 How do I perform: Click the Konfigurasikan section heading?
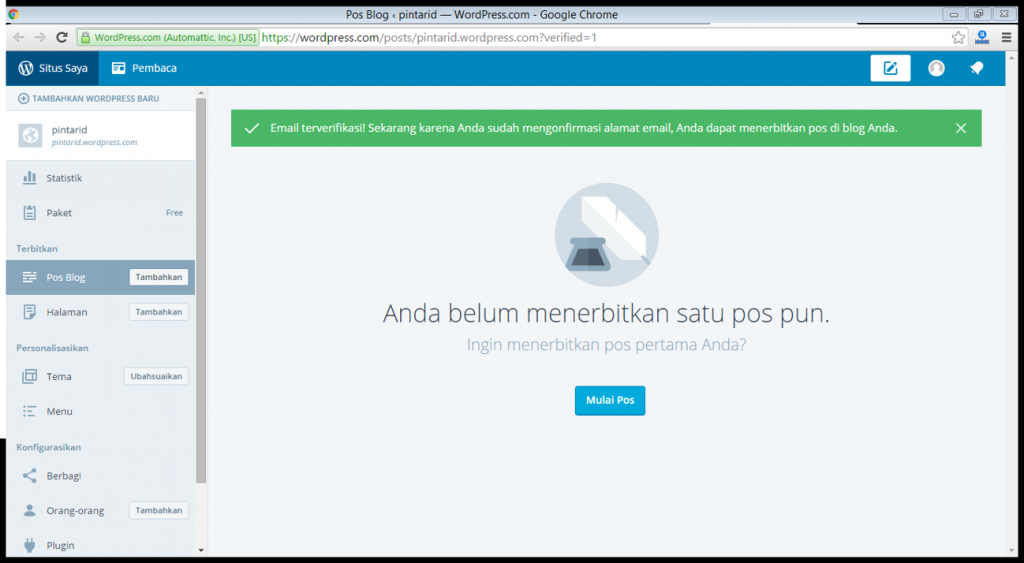pos(48,447)
